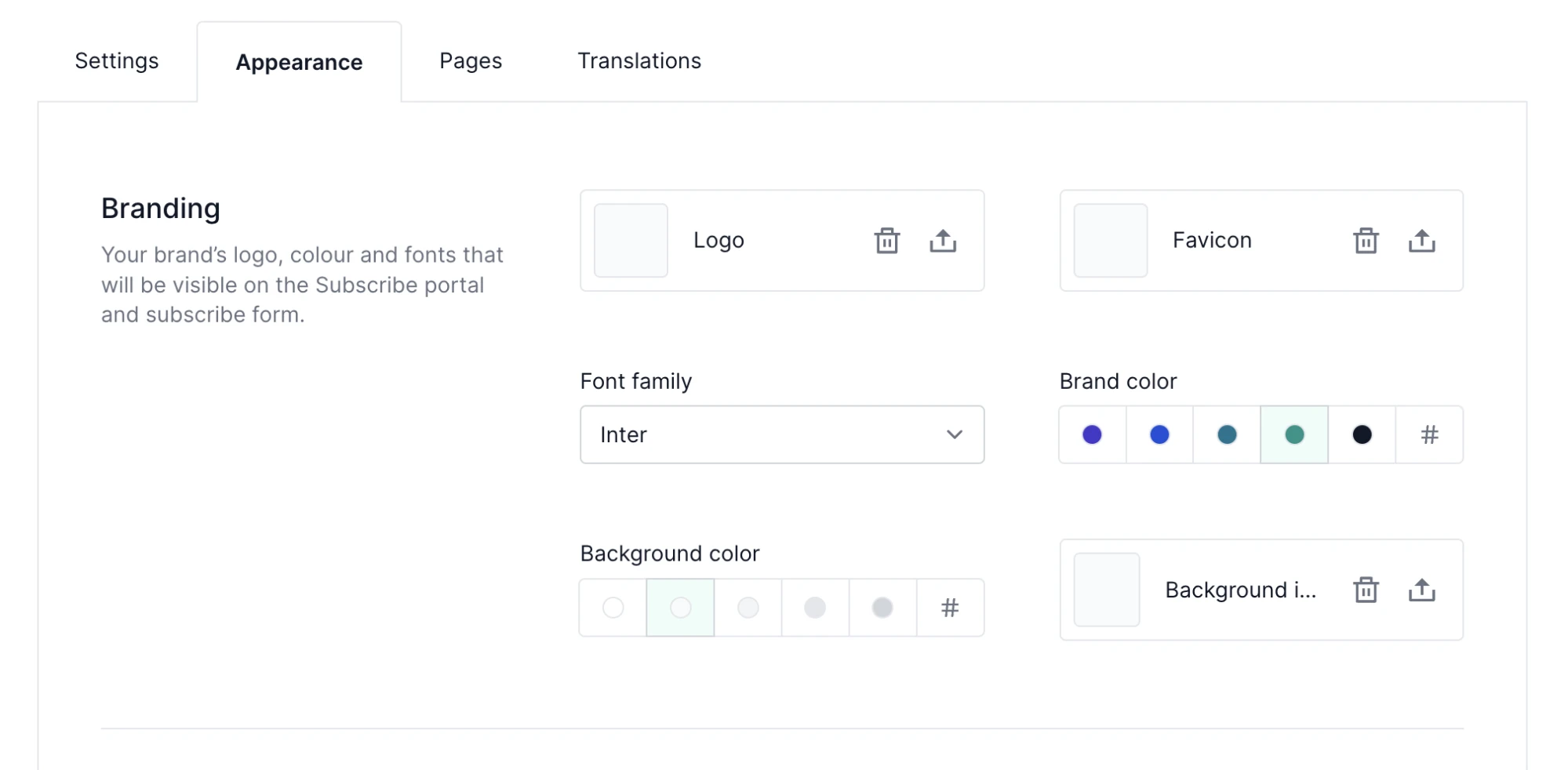Choose the bright blue brand color
The image size is (1568, 770).
coord(1159,434)
